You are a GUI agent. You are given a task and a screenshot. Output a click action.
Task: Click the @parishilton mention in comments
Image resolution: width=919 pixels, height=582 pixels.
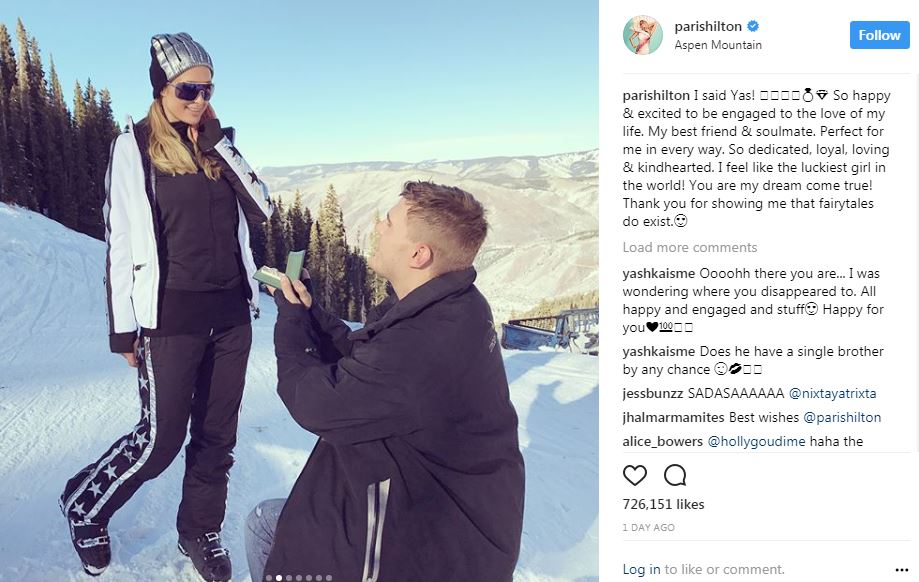pos(842,417)
